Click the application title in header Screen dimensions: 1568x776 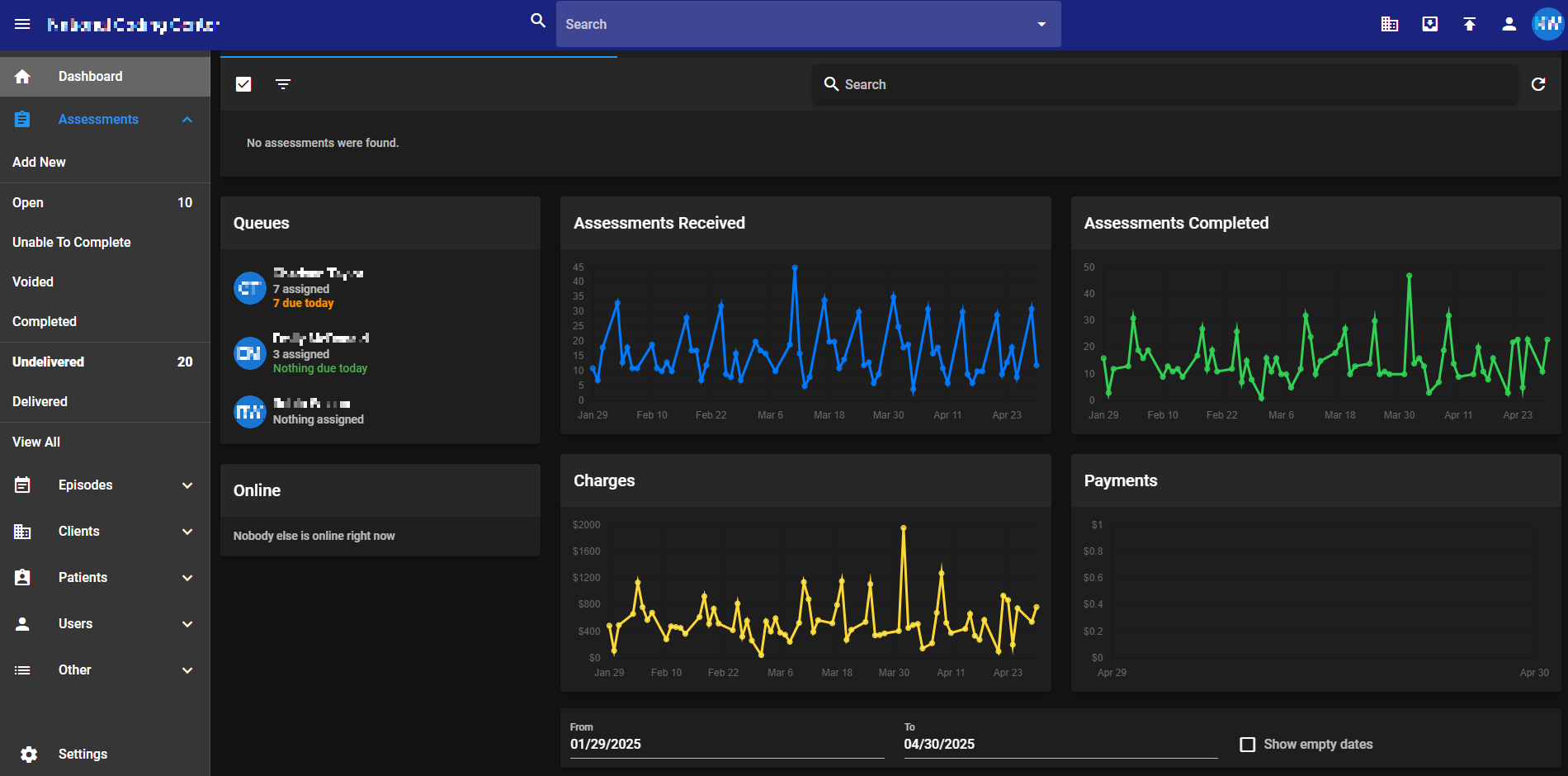click(x=134, y=25)
